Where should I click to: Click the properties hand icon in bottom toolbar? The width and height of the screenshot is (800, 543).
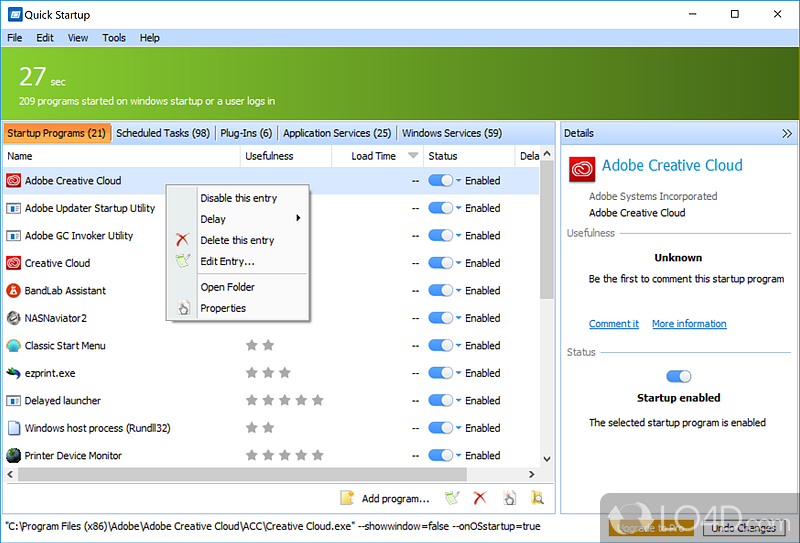(x=509, y=498)
